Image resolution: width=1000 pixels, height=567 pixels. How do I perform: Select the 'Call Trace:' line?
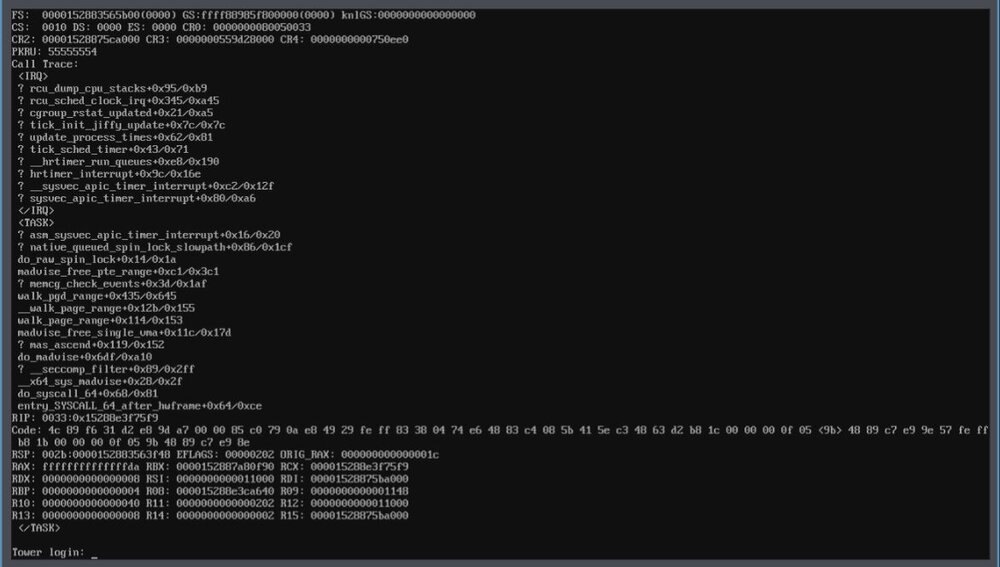(45, 64)
